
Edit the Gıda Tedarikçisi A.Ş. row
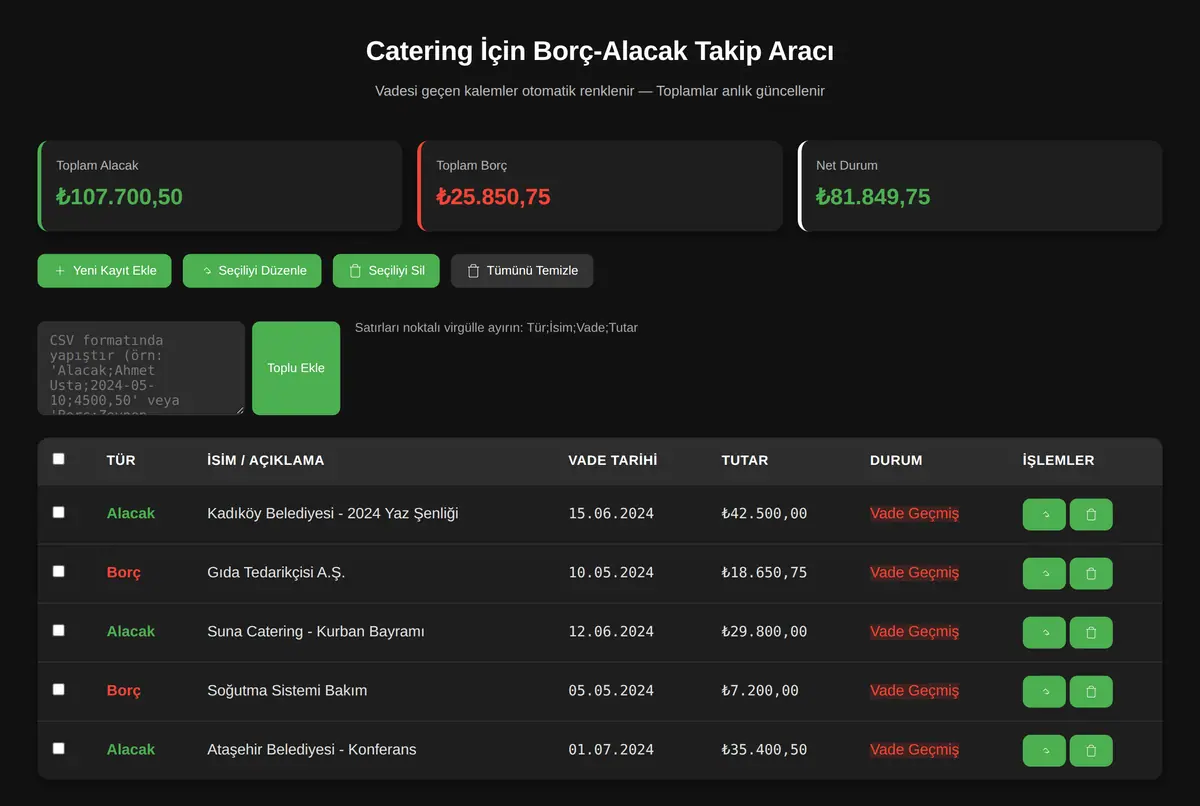1044,574
